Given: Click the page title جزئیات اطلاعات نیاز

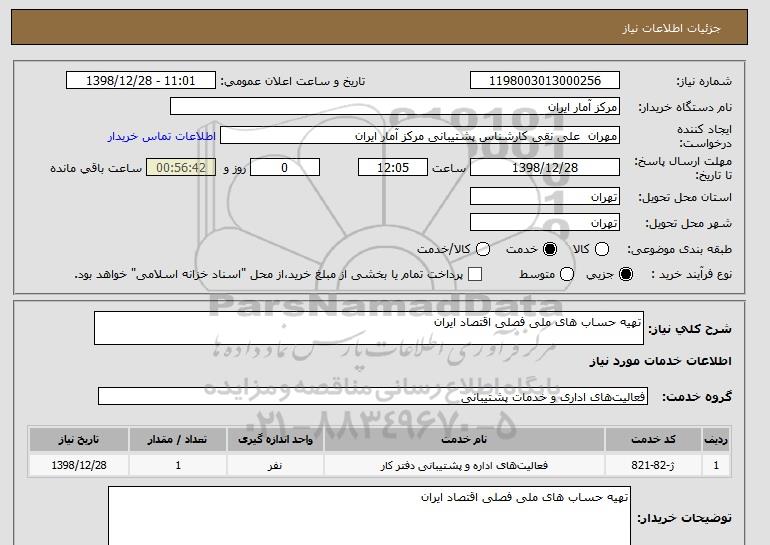Looking at the screenshot, I should [x=671, y=28].
